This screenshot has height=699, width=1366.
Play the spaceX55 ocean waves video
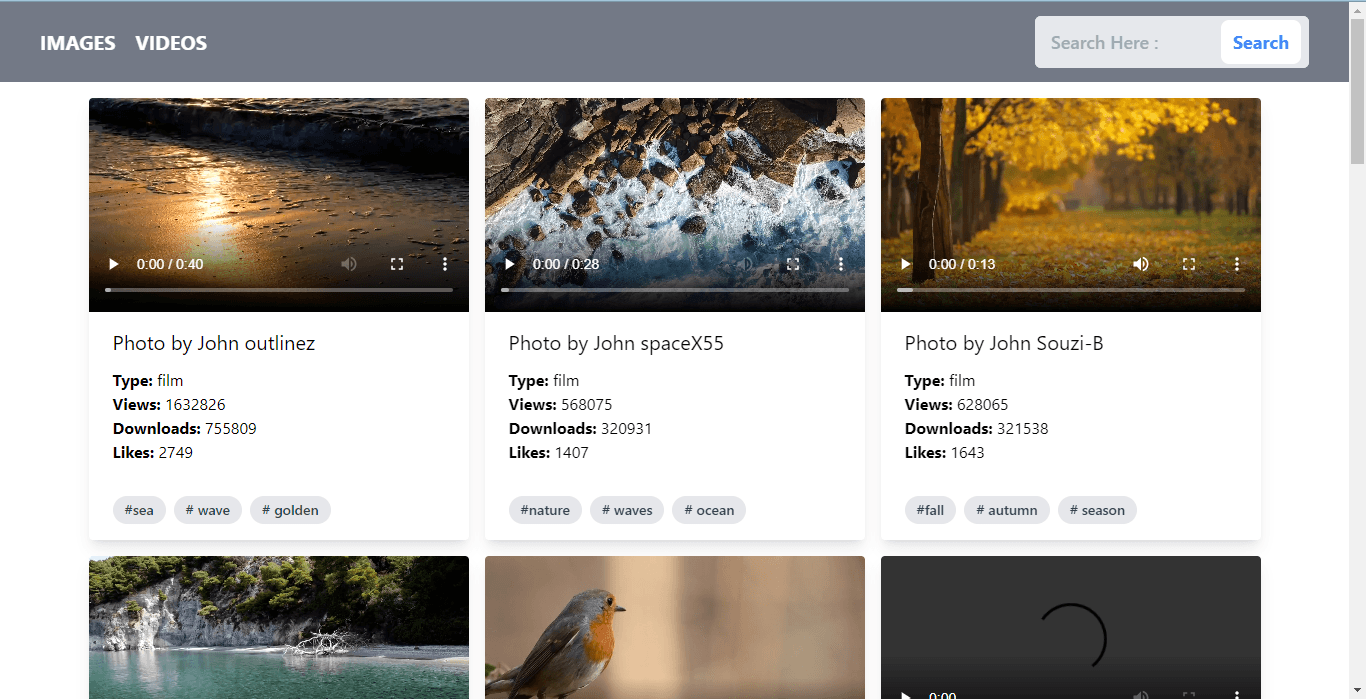tap(509, 264)
